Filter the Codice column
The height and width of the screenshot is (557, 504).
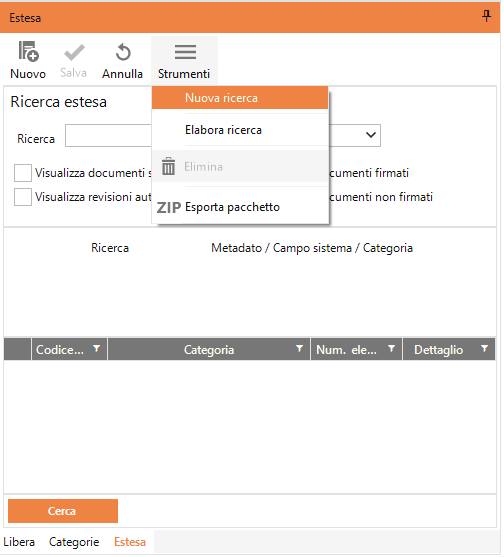point(96,348)
